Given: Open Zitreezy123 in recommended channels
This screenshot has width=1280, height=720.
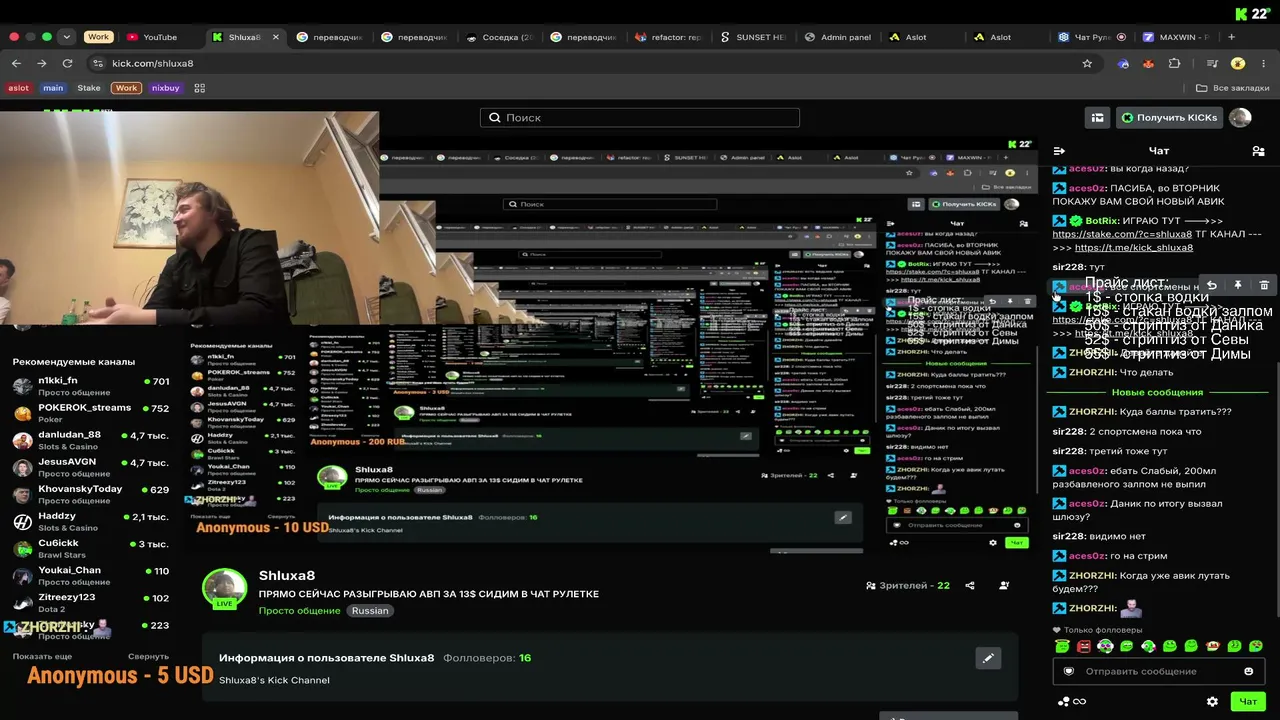Looking at the screenshot, I should 91,602.
